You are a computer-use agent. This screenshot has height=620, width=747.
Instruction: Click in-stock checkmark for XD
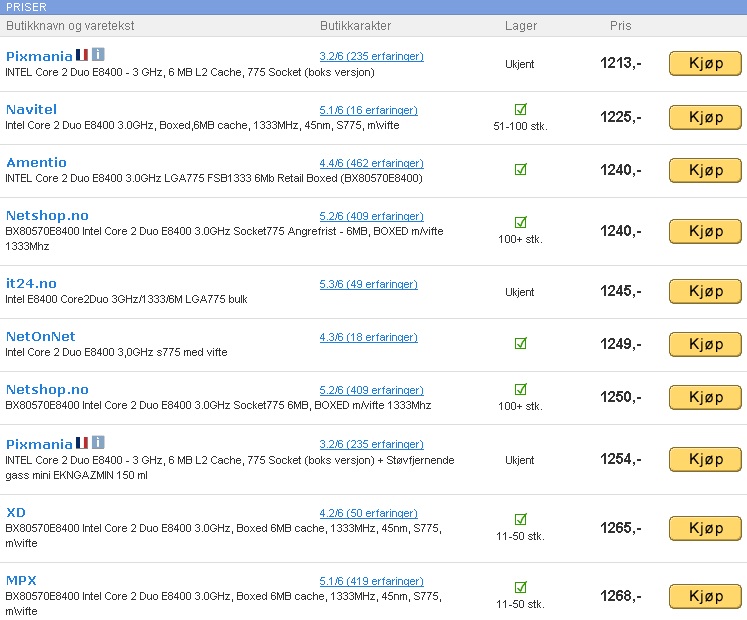[x=521, y=519]
